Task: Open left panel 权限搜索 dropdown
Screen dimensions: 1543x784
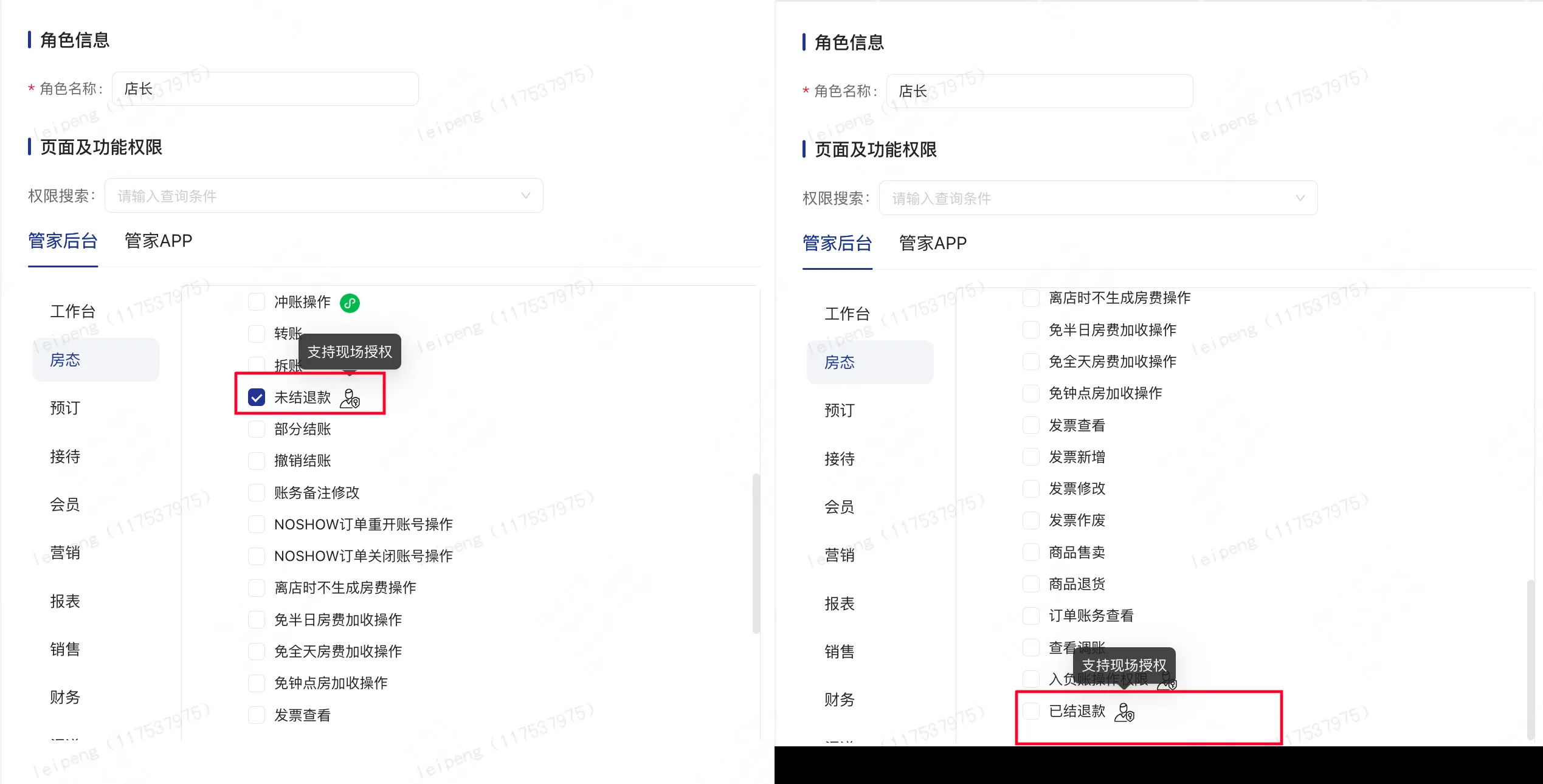Action: (x=324, y=196)
